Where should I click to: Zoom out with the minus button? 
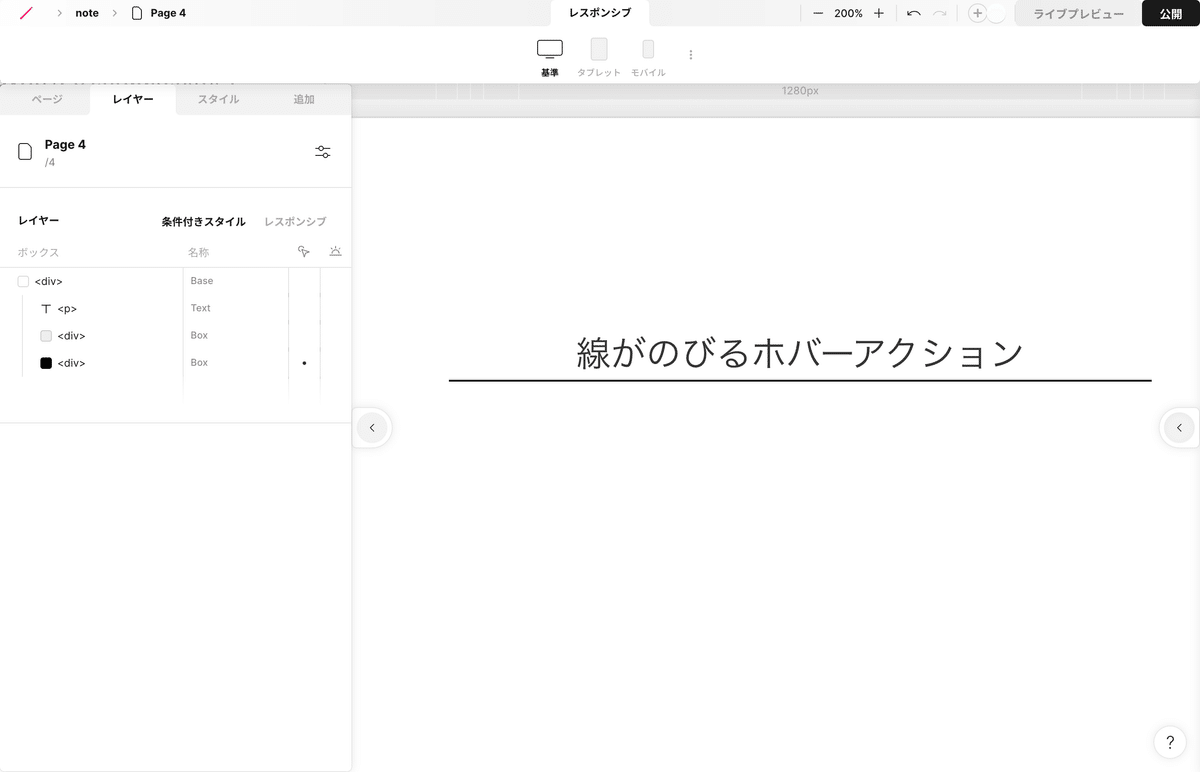[x=818, y=13]
